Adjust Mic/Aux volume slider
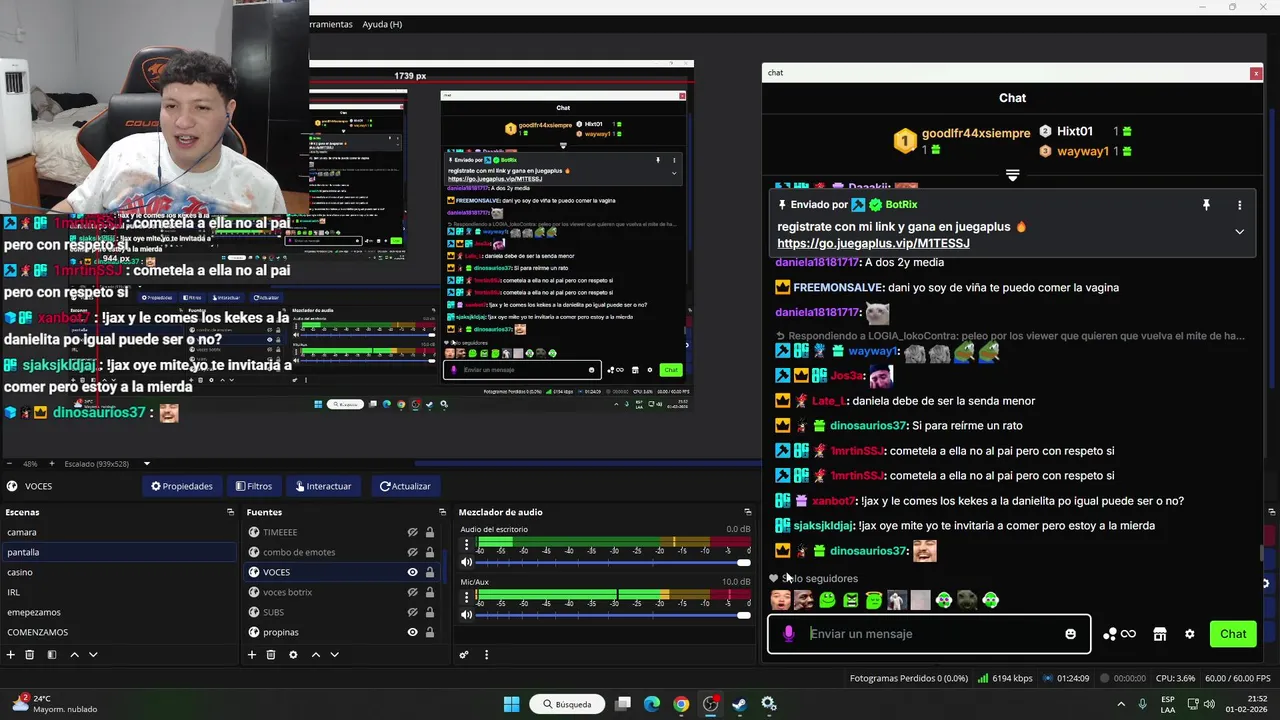This screenshot has width=1280, height=720. 612,615
